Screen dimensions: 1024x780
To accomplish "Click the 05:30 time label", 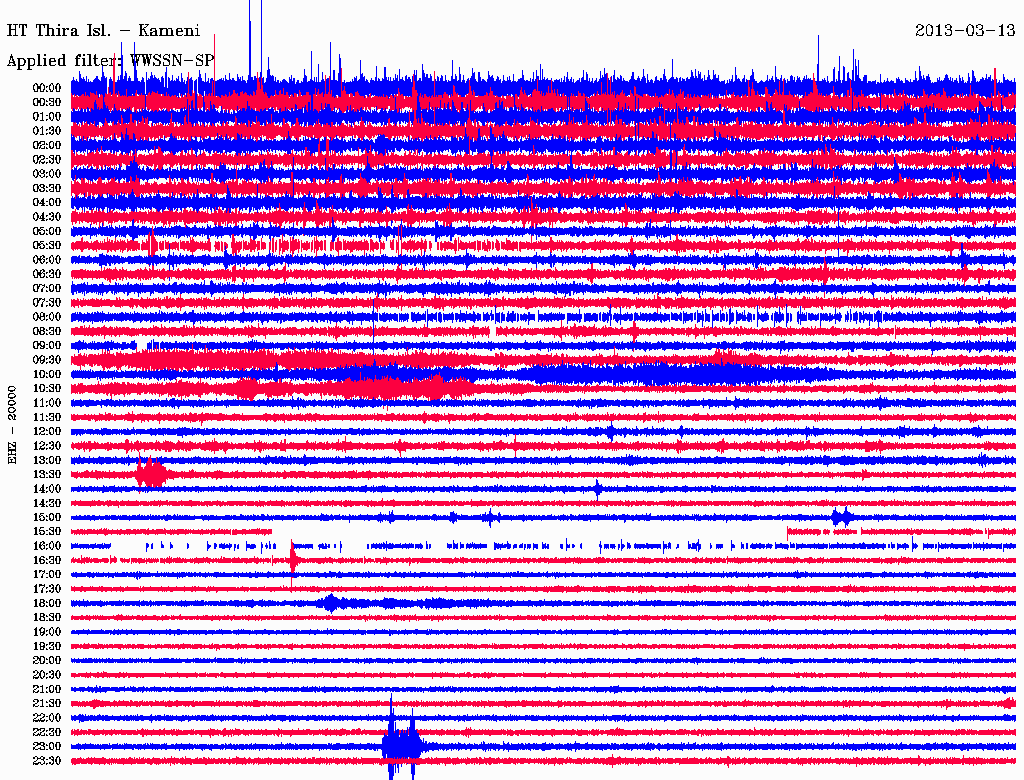I will coord(47,245).
